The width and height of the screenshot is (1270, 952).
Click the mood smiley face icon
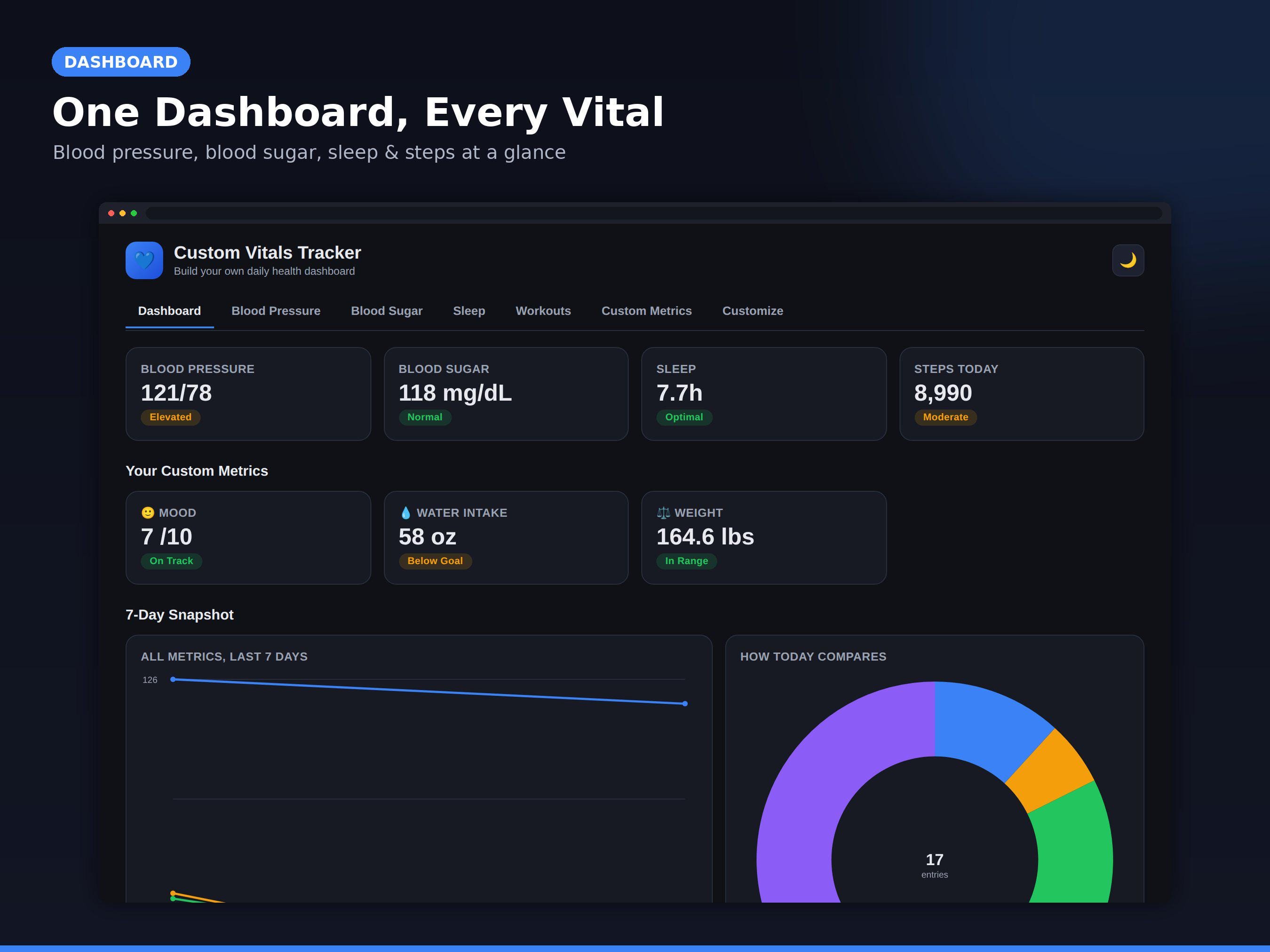[x=148, y=512]
